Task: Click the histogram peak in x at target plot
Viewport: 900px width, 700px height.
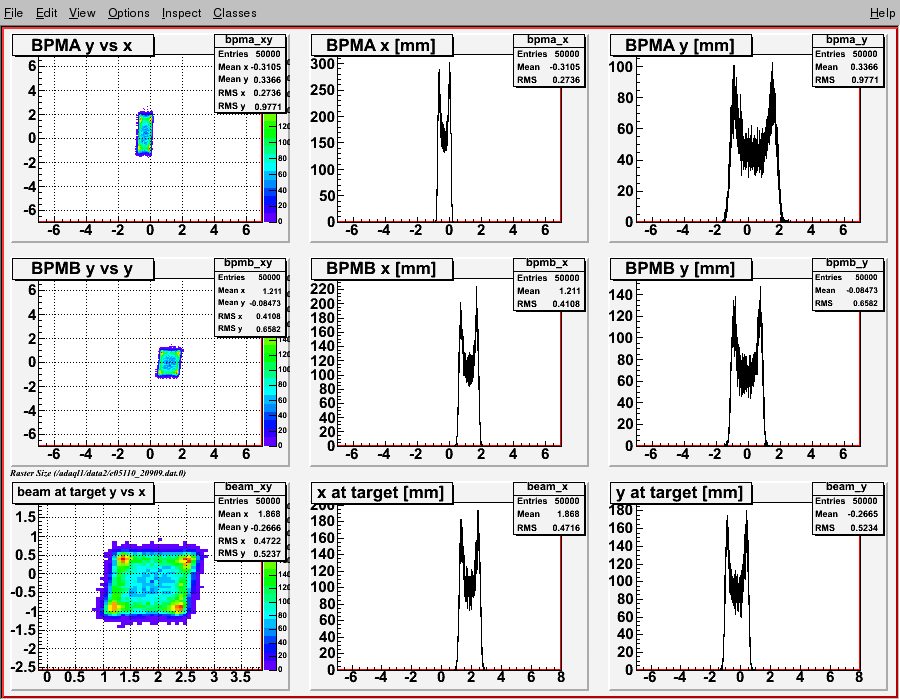Action: [476, 512]
